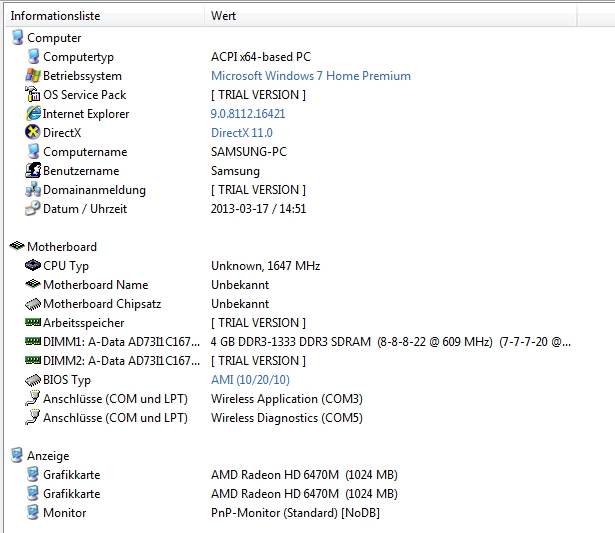Select the DIMM1: A-Data label
Screen dimensions: 615x533
click(122, 342)
